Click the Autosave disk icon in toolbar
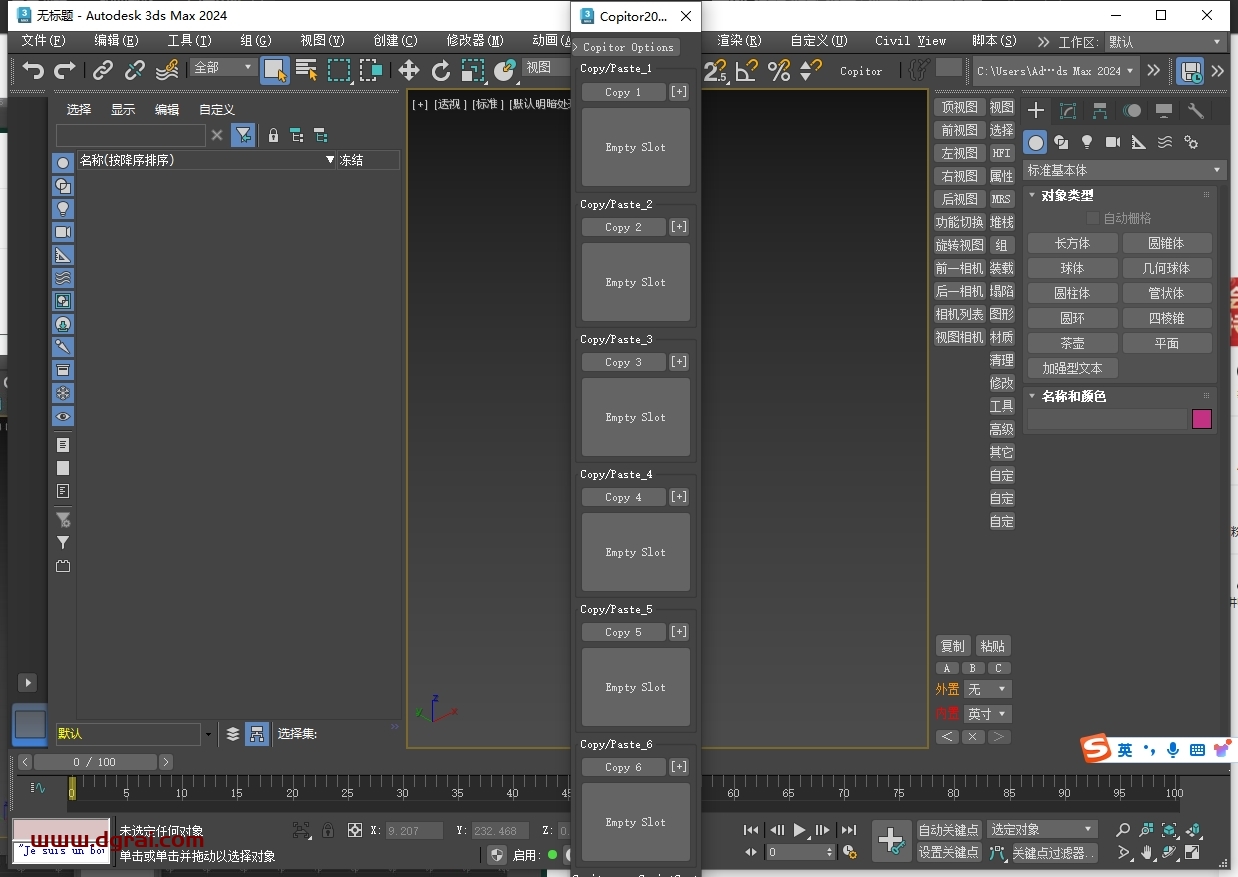 (x=1190, y=70)
